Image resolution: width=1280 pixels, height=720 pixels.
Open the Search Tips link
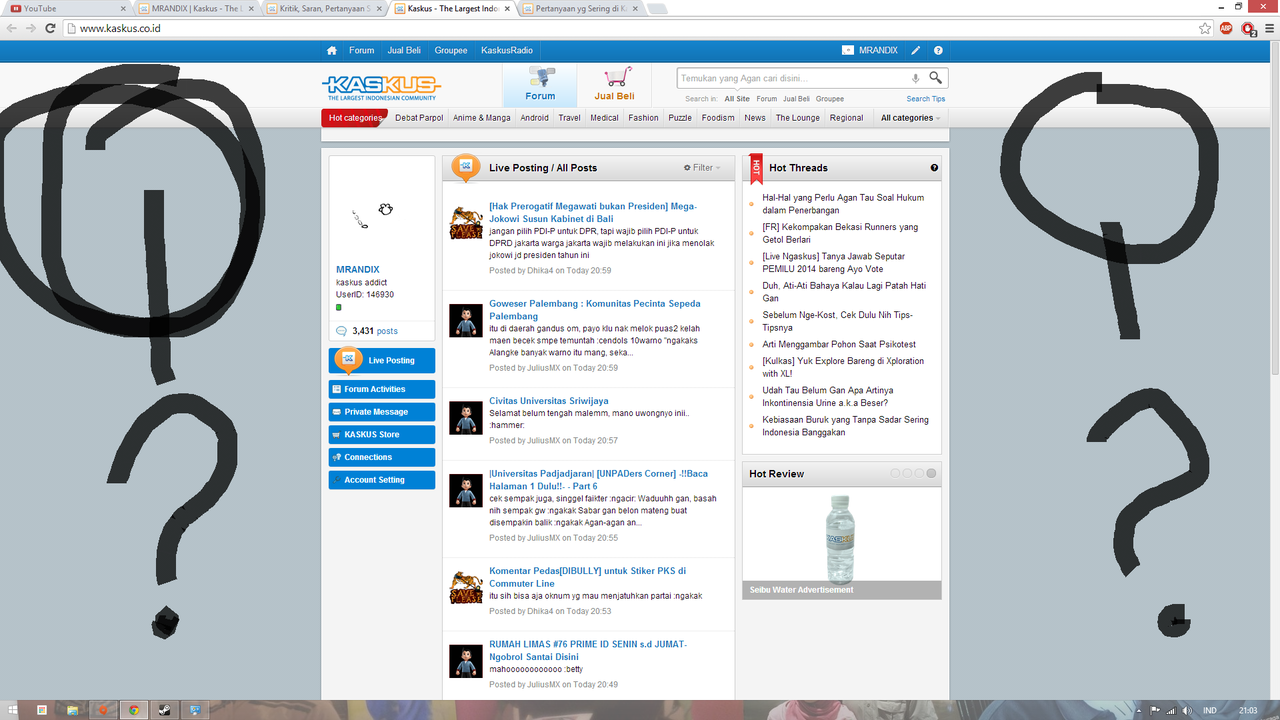tap(926, 99)
